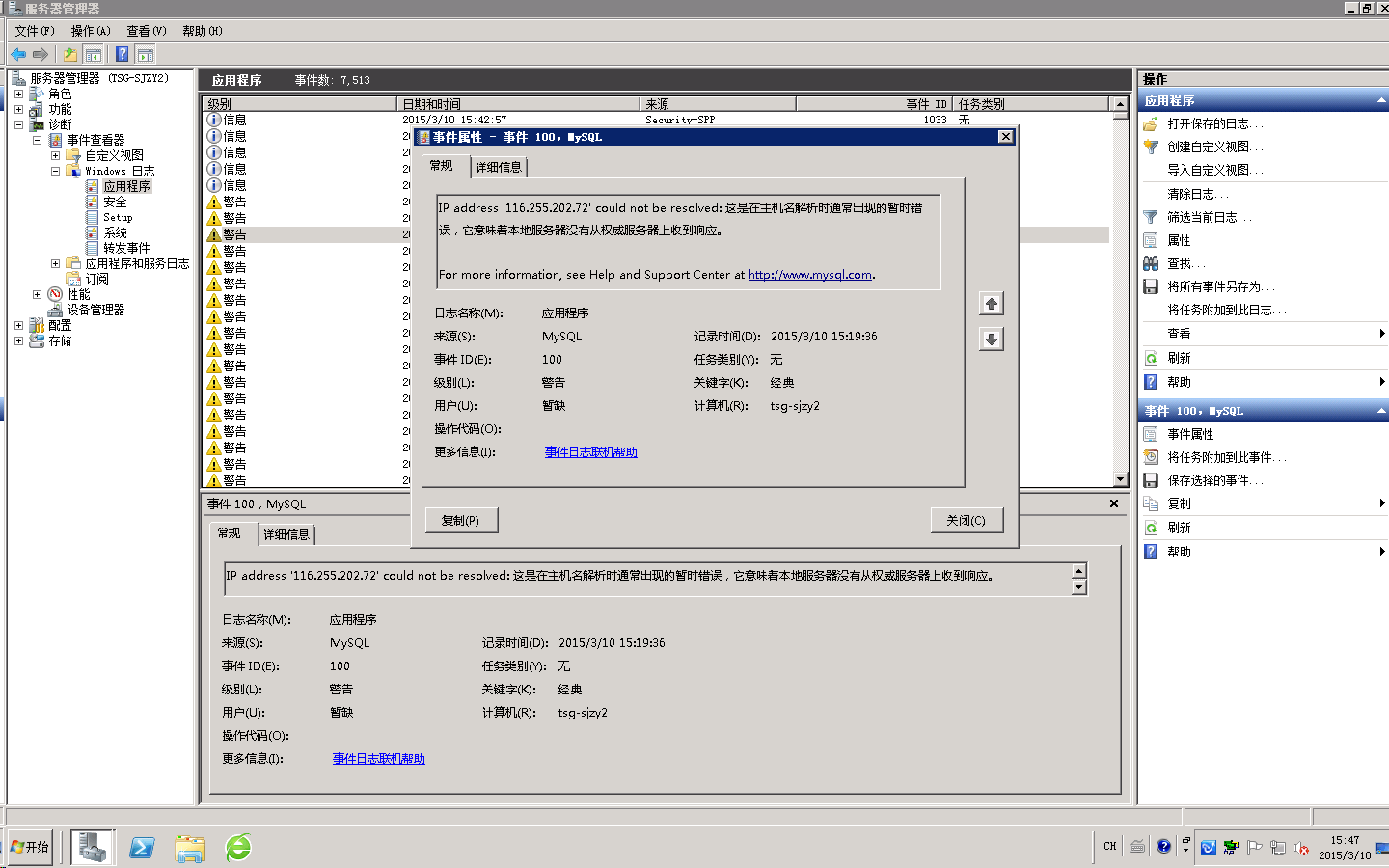Open 属性 action under 应用程序
1389x868 pixels.
coord(1179,240)
